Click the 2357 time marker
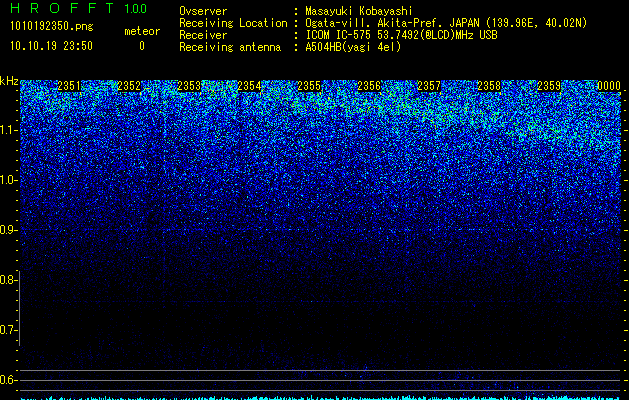This screenshot has width=629, height=400. click(x=429, y=86)
